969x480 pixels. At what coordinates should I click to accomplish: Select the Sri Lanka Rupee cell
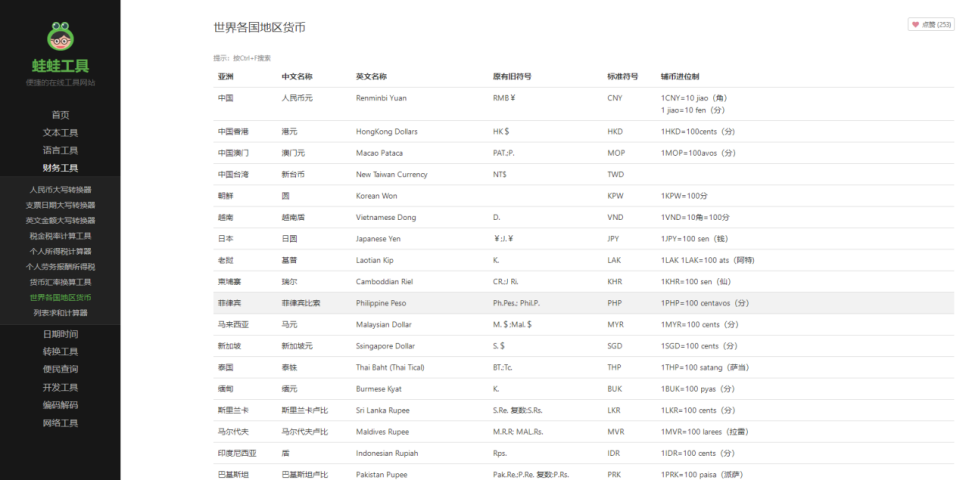[x=383, y=410]
